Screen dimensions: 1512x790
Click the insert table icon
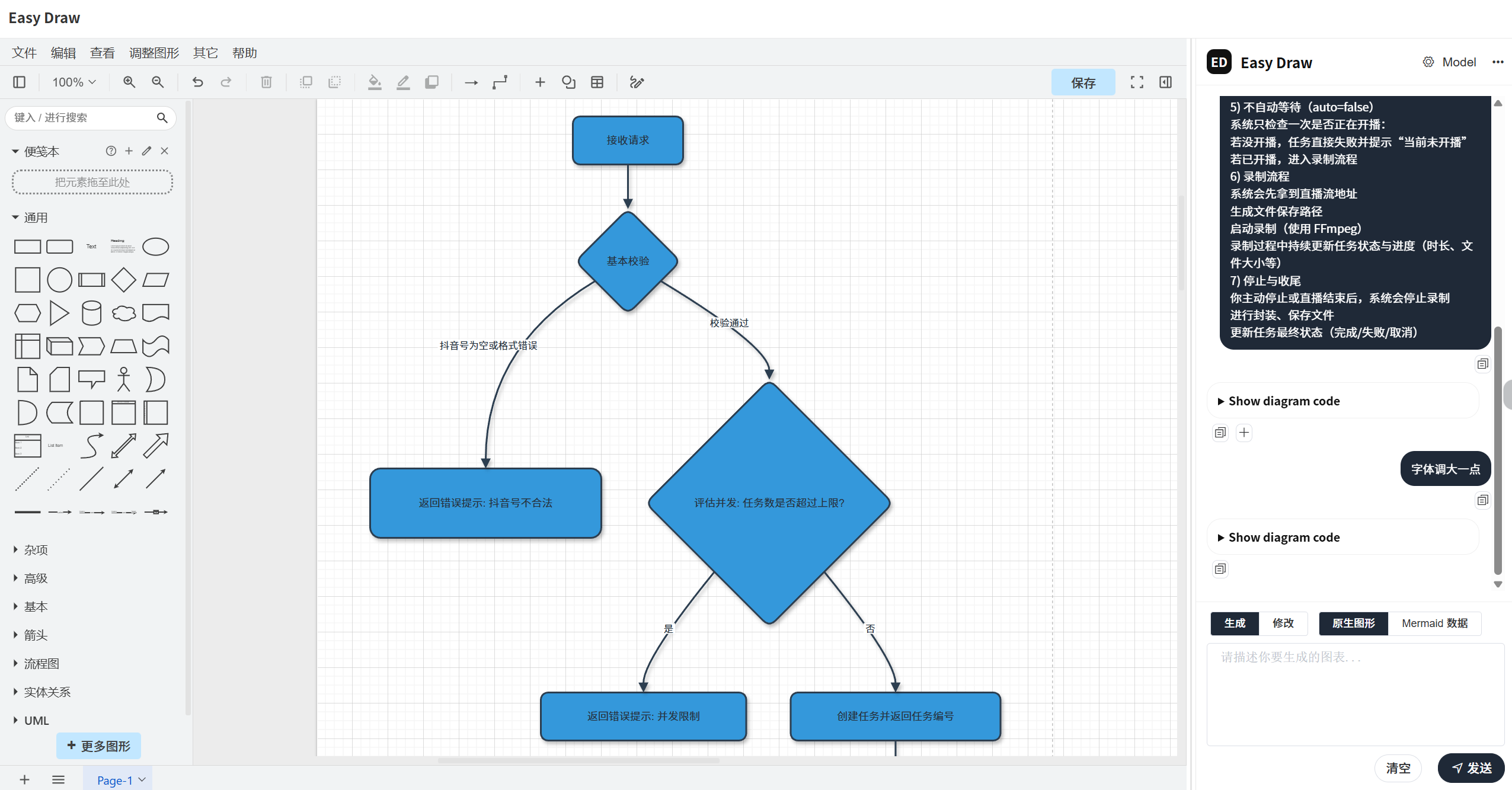pyautogui.click(x=597, y=82)
